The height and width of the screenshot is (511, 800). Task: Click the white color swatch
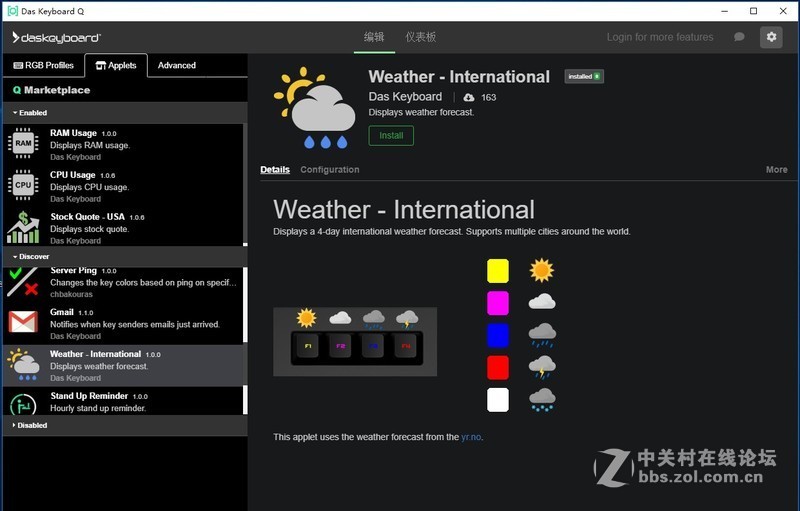pos(497,400)
